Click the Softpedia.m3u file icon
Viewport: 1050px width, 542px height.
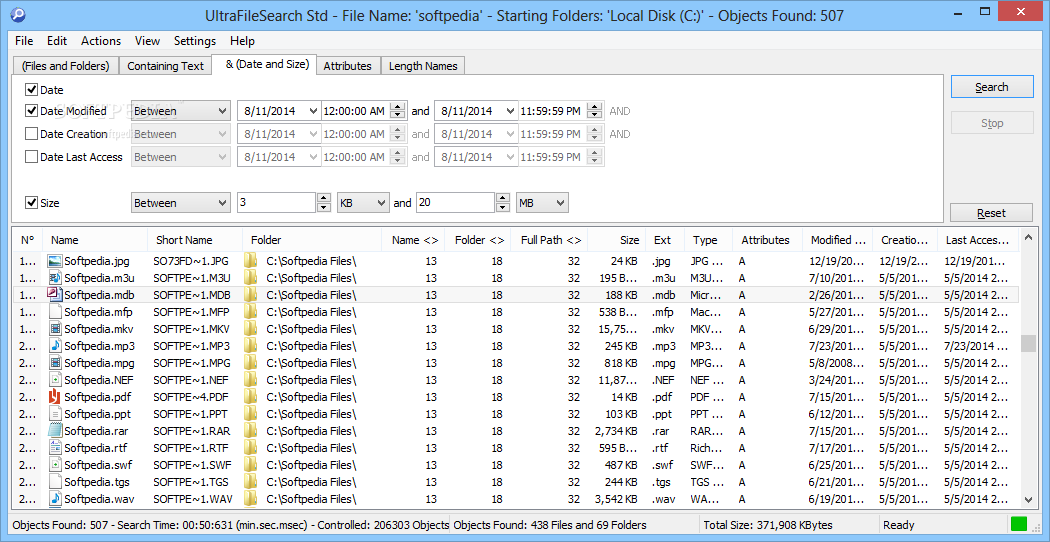pyautogui.click(x=55, y=277)
